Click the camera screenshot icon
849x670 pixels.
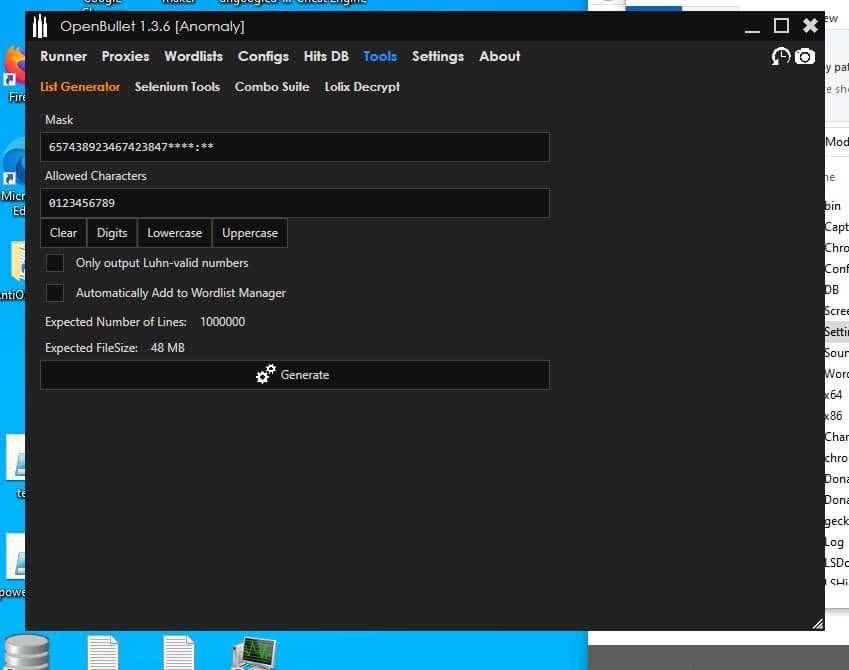[x=805, y=57]
